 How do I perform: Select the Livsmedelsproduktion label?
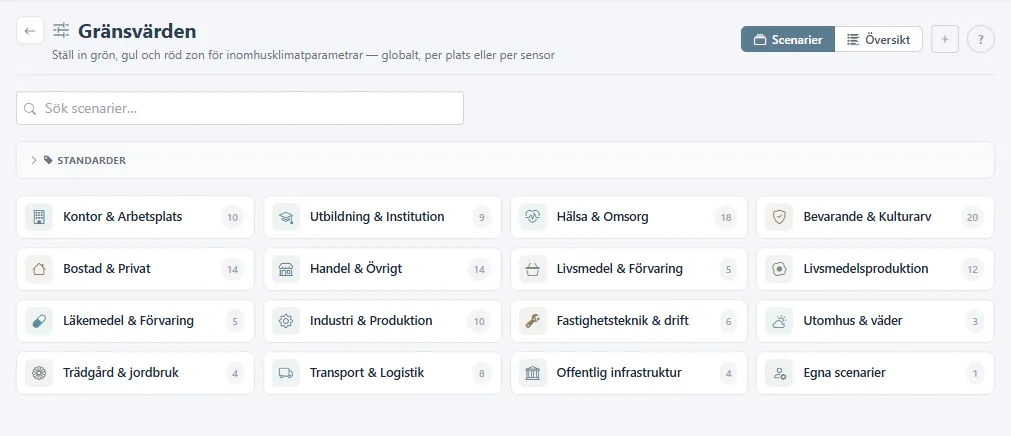[866, 268]
